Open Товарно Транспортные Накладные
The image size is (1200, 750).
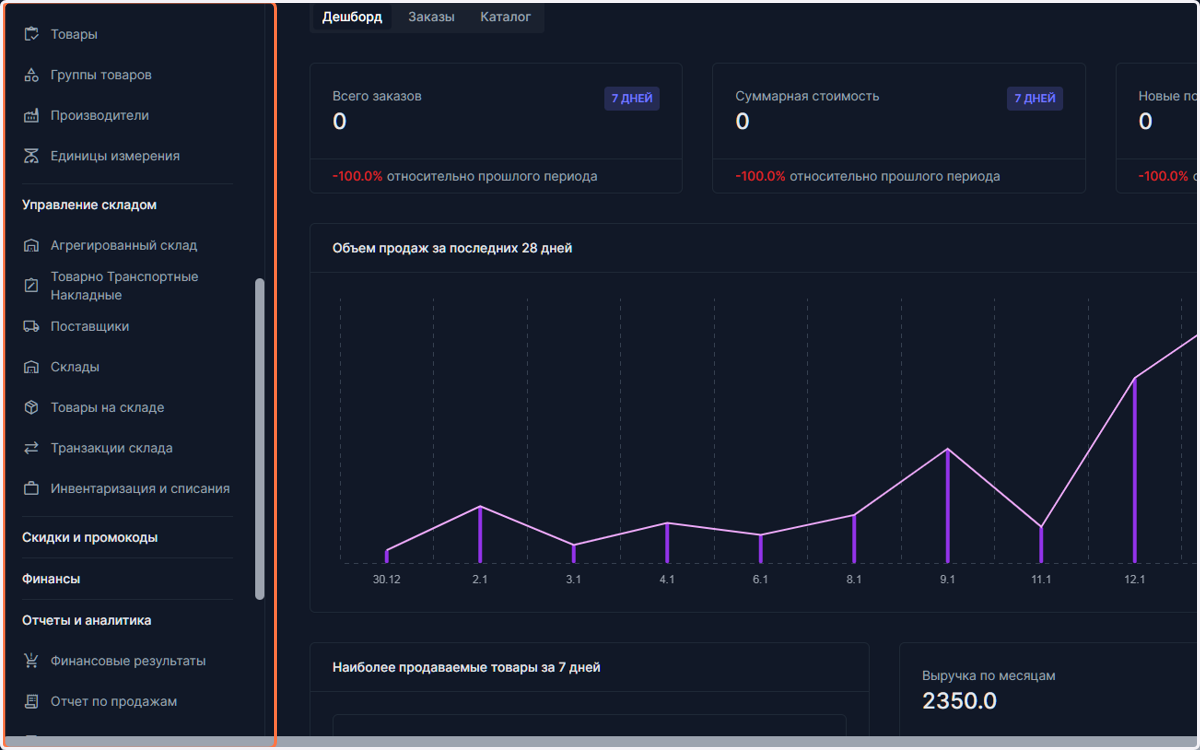[127, 286]
